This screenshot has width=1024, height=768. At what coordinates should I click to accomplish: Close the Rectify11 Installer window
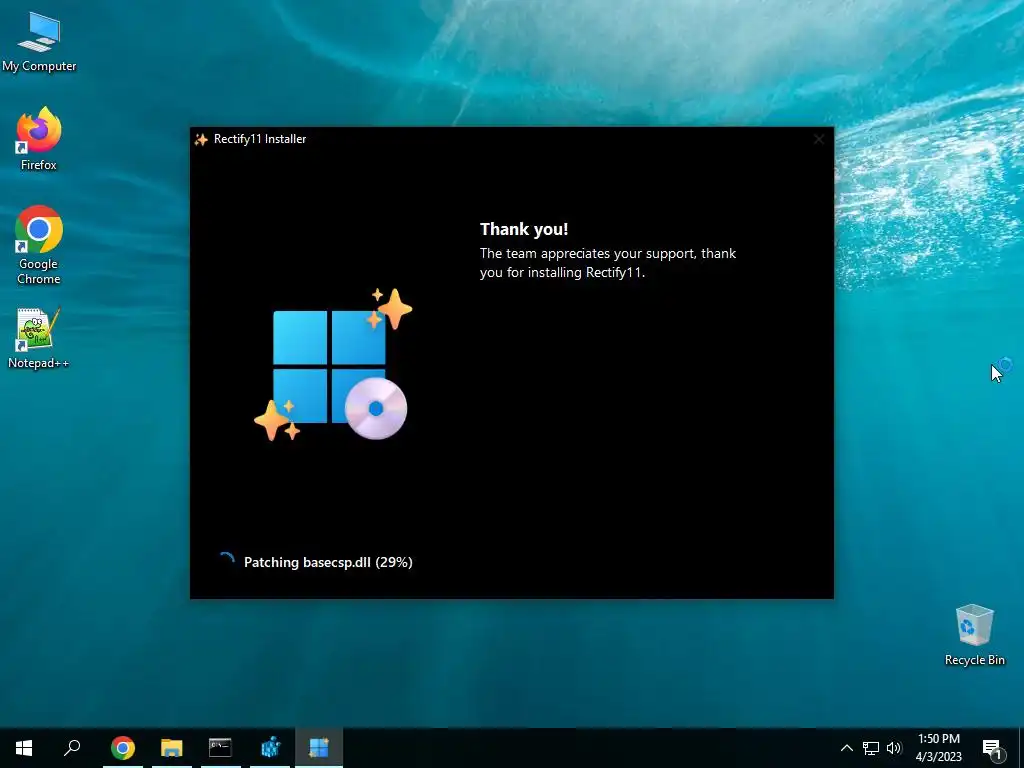pyautogui.click(x=819, y=139)
